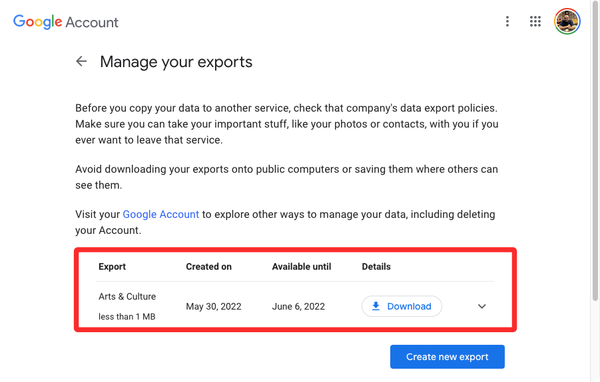Select the June 6, 2022 availability date

(x=298, y=307)
